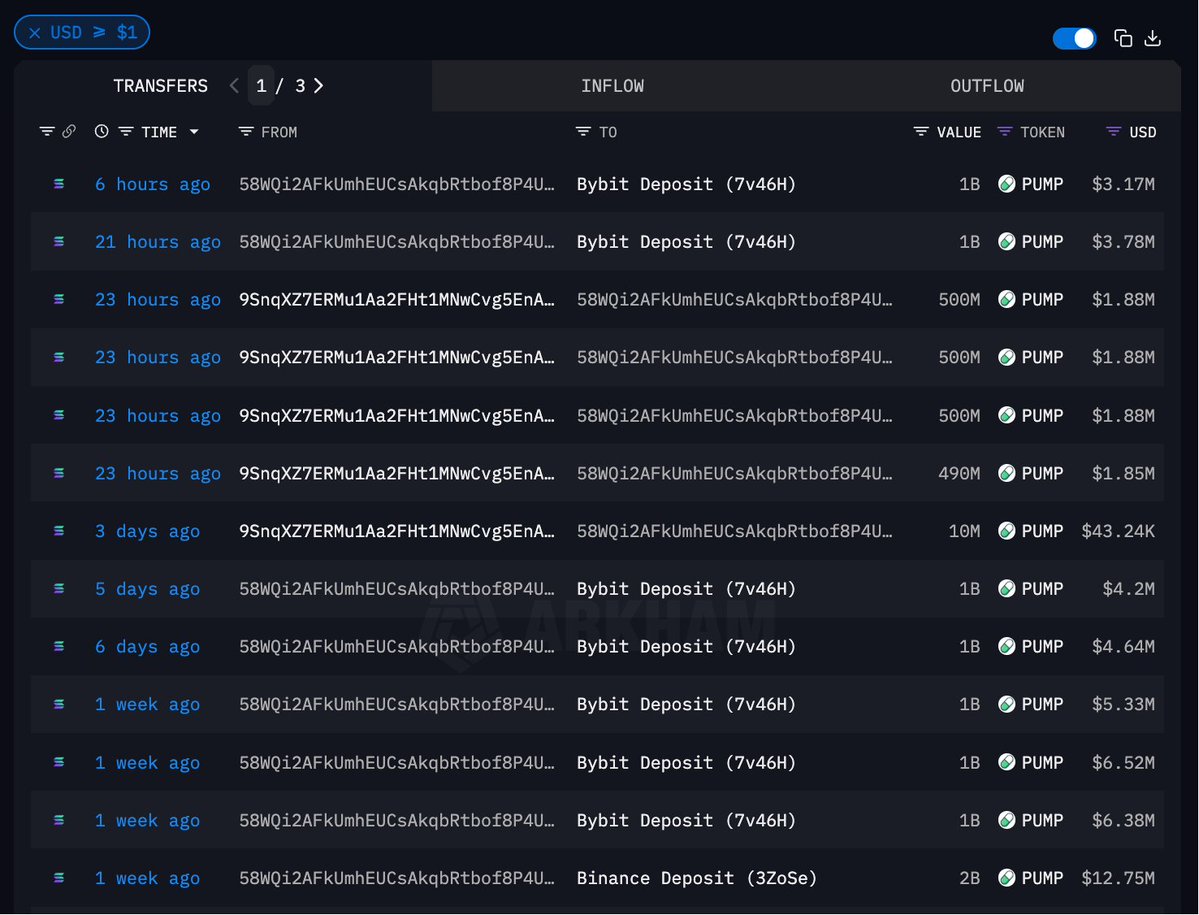
Task: Click the 10M transfer value
Action: click(964, 531)
